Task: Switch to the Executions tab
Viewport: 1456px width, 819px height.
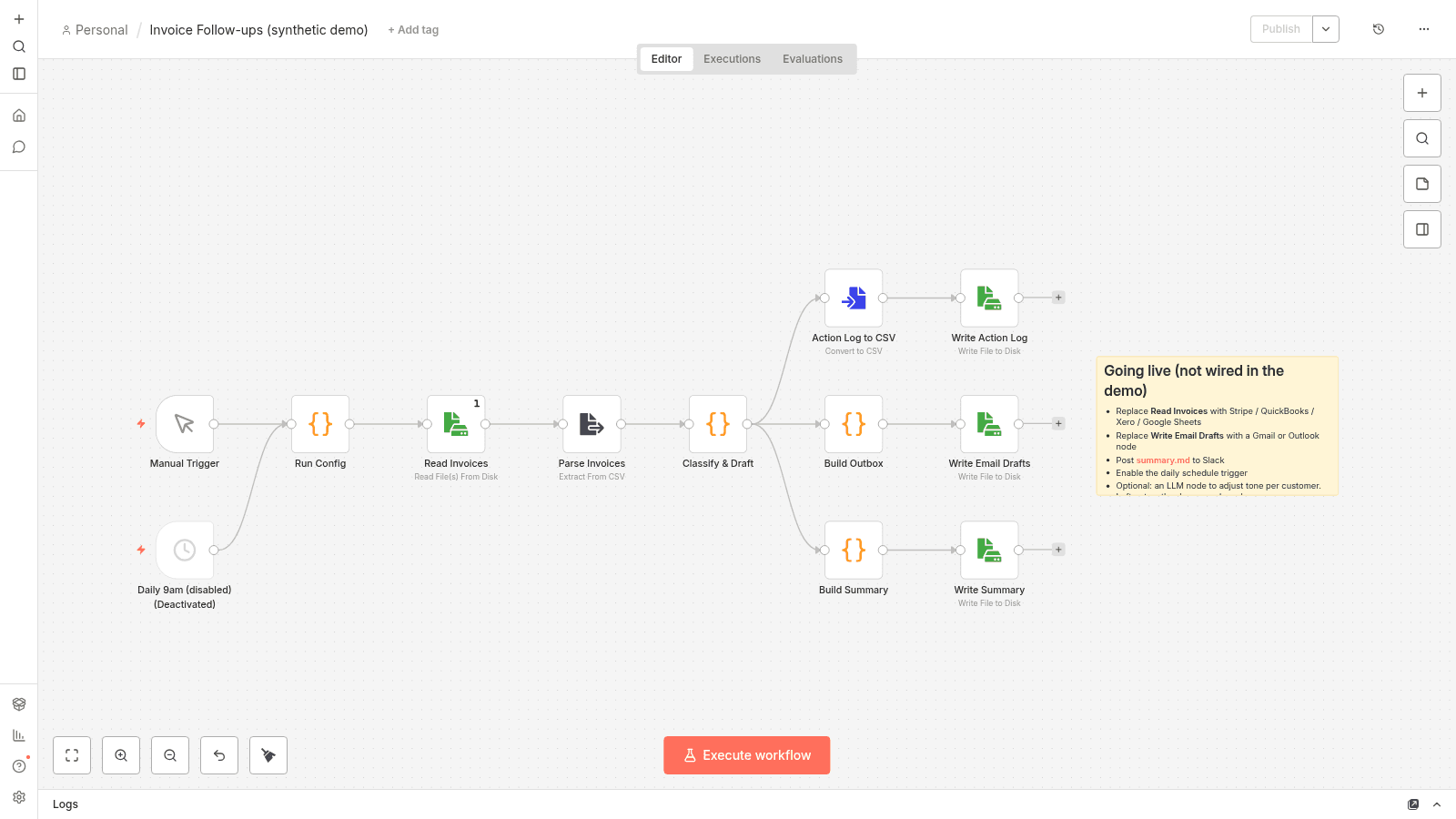Action: [x=732, y=59]
